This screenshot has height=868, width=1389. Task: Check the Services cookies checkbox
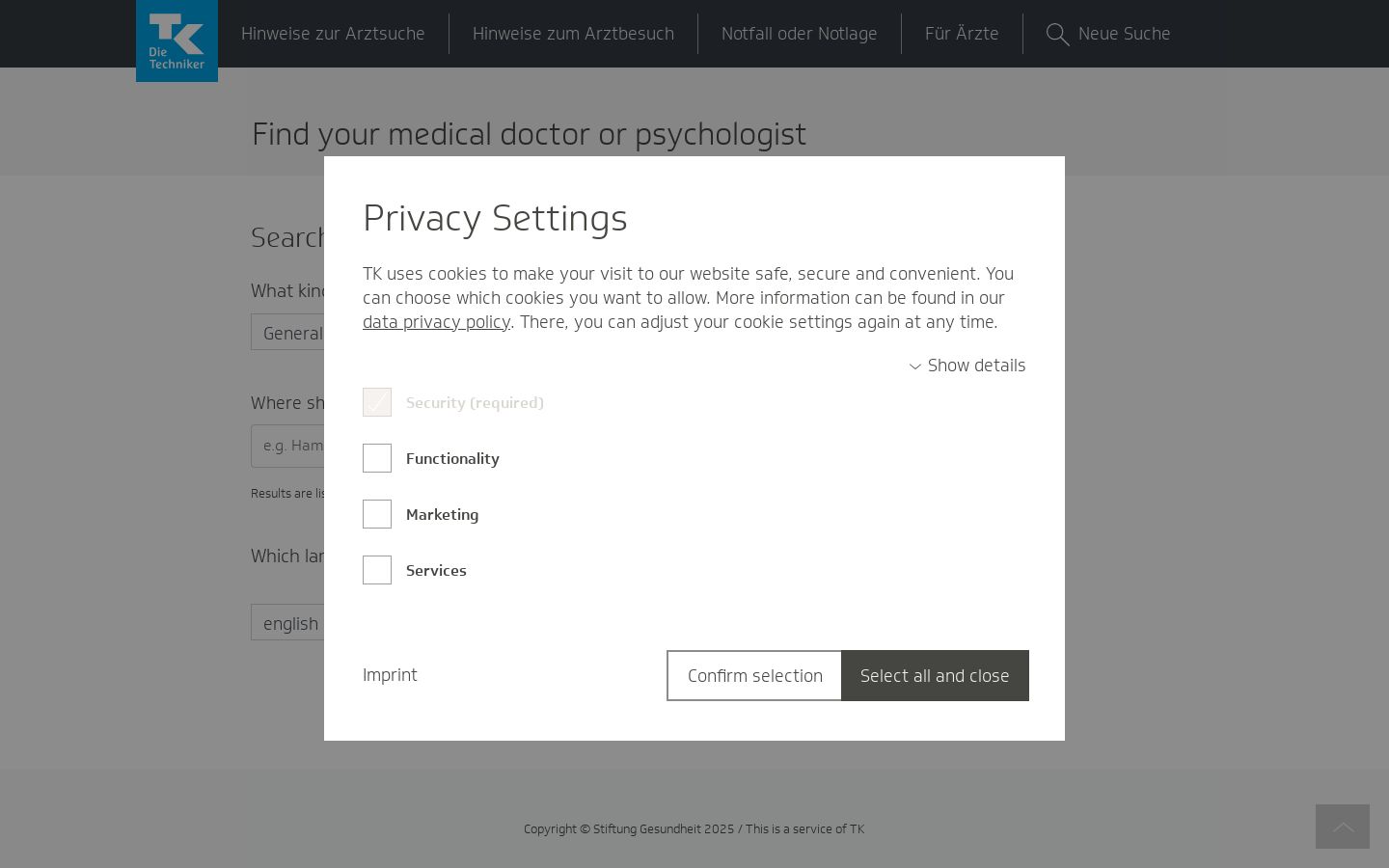point(377,570)
